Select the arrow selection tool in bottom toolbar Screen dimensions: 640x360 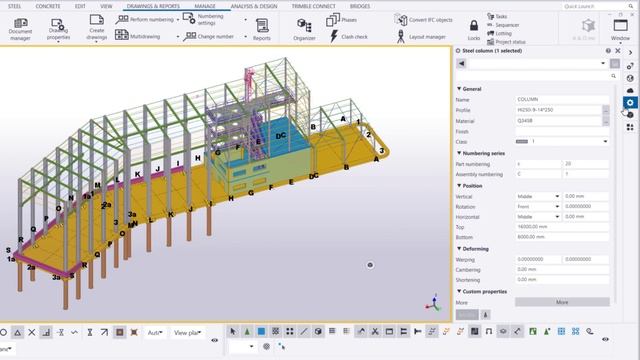(x=233, y=331)
